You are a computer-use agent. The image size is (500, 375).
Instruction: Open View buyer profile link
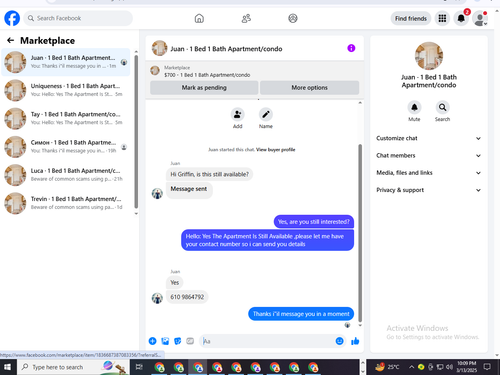pyautogui.click(x=275, y=150)
